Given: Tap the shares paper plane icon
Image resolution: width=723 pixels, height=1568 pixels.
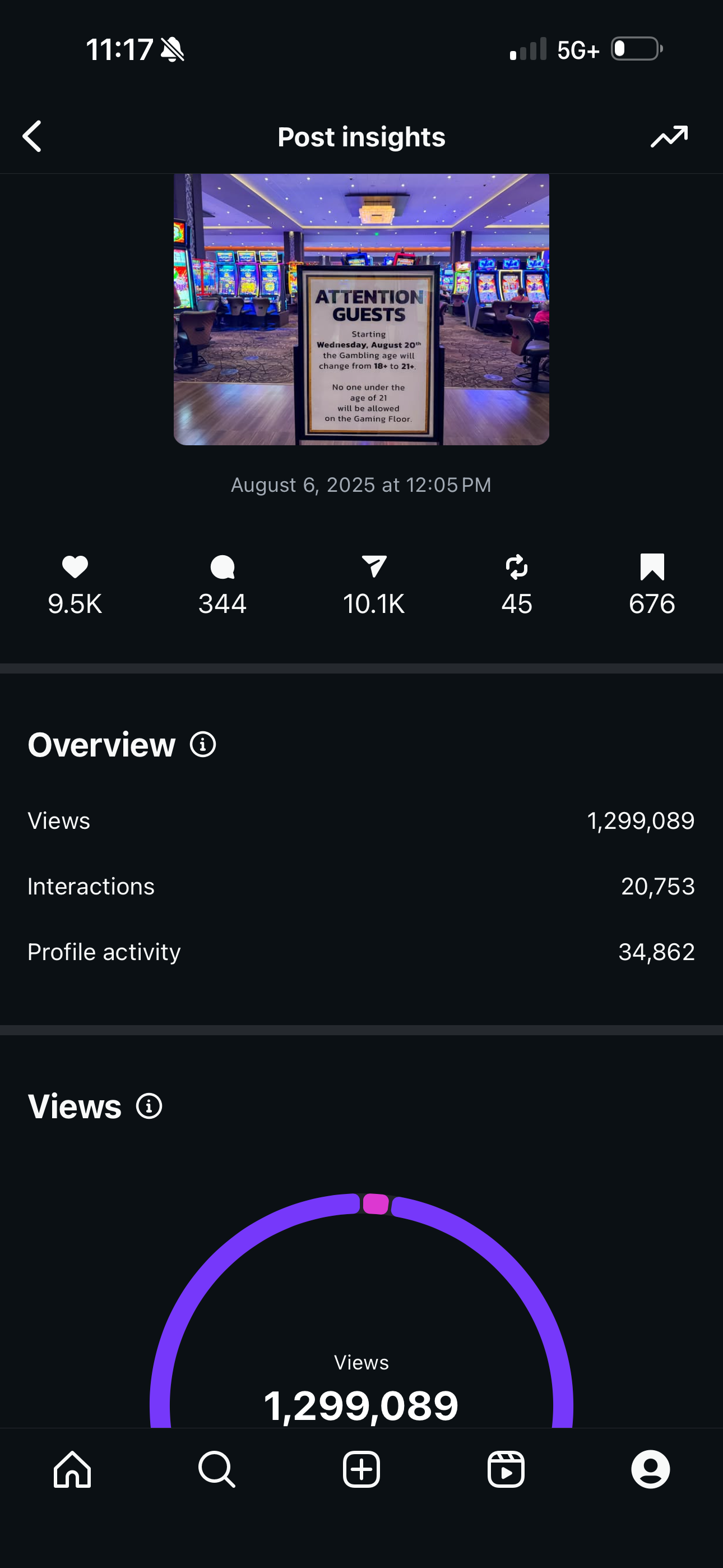Looking at the screenshot, I should click(374, 566).
